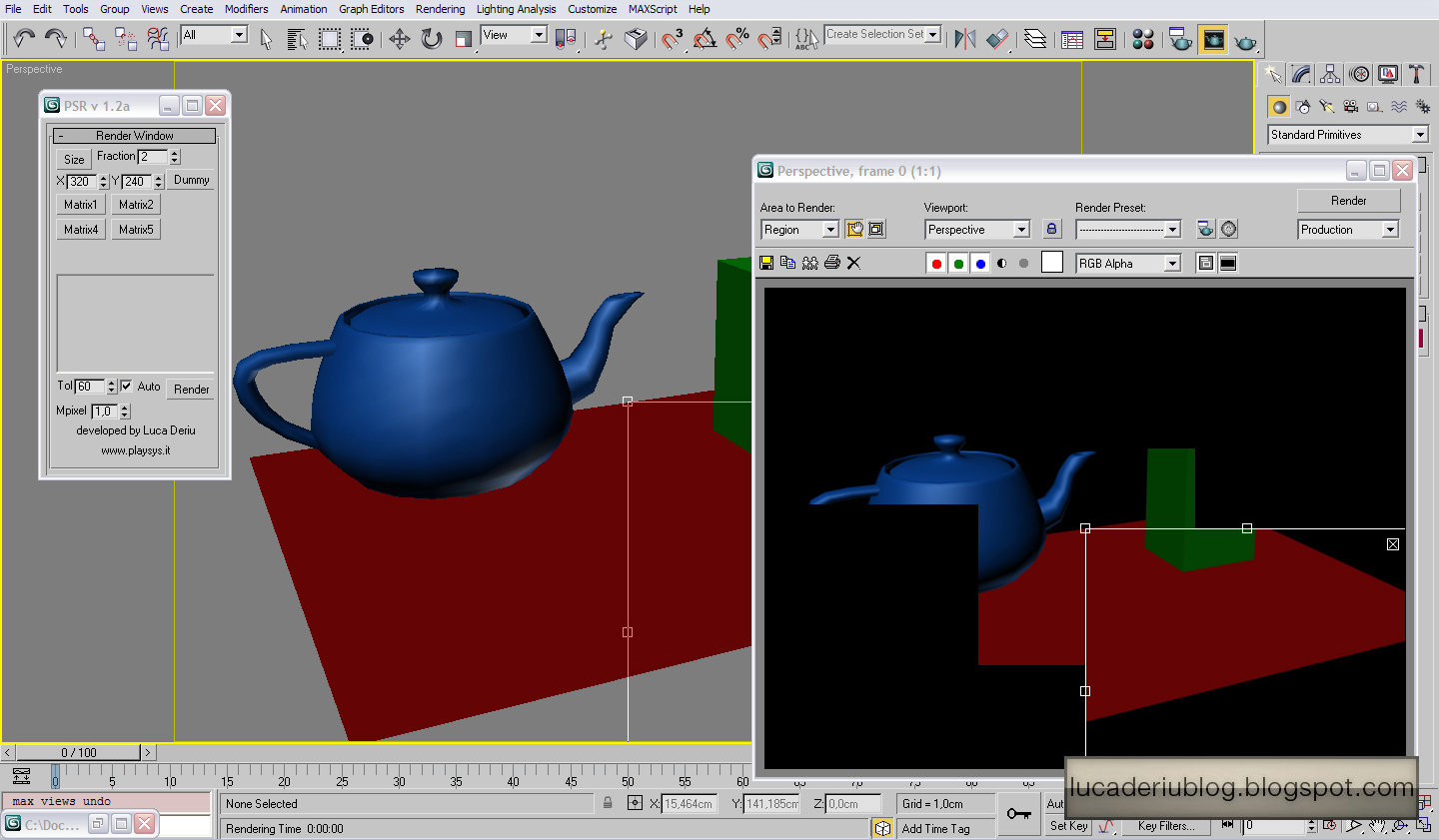Toggle the red channel in render window
The width and height of the screenshot is (1439, 840).
pos(936,264)
